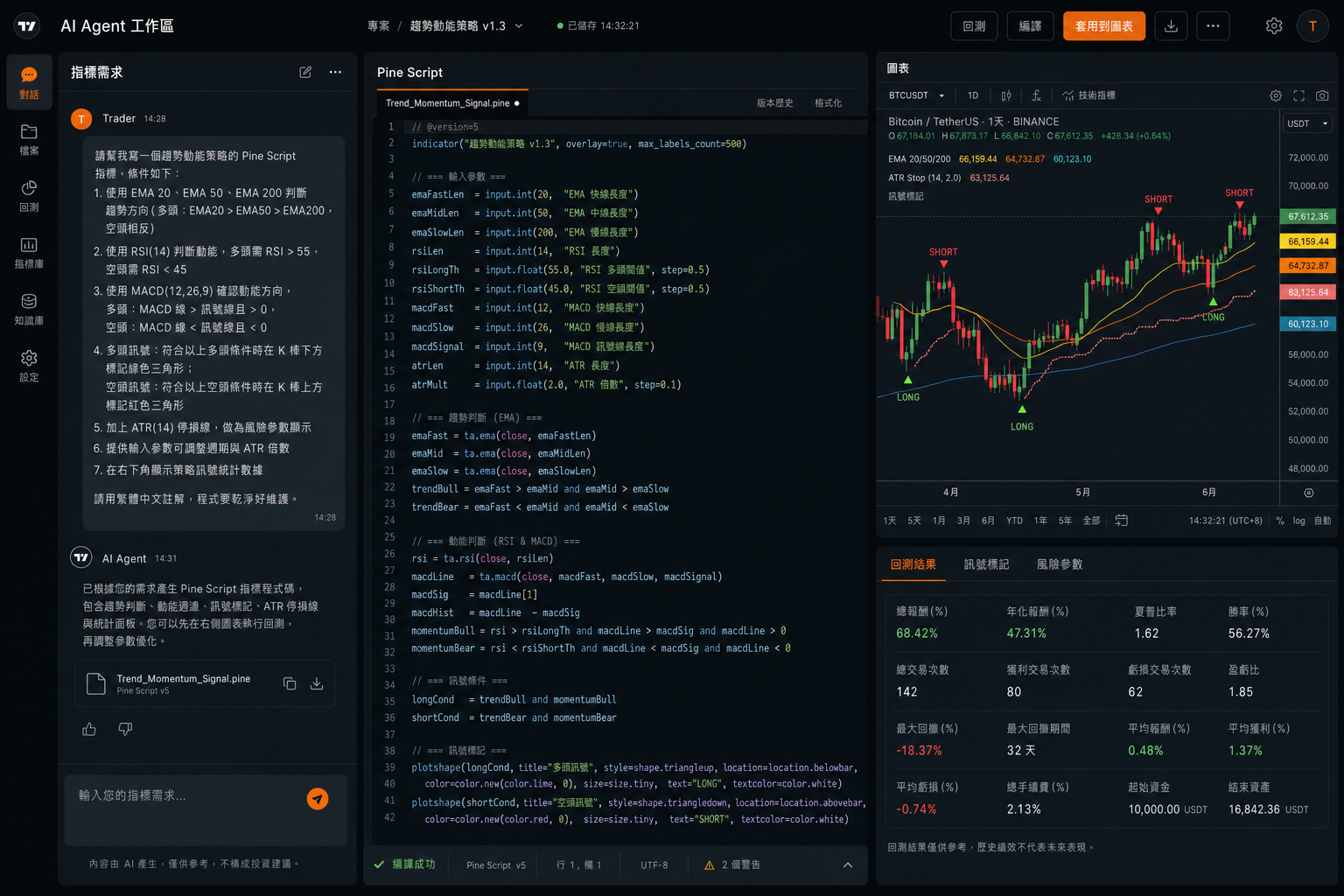The width and height of the screenshot is (1344, 896).
Task: Click the 專案 breadcrumb link
Action: coord(379,26)
